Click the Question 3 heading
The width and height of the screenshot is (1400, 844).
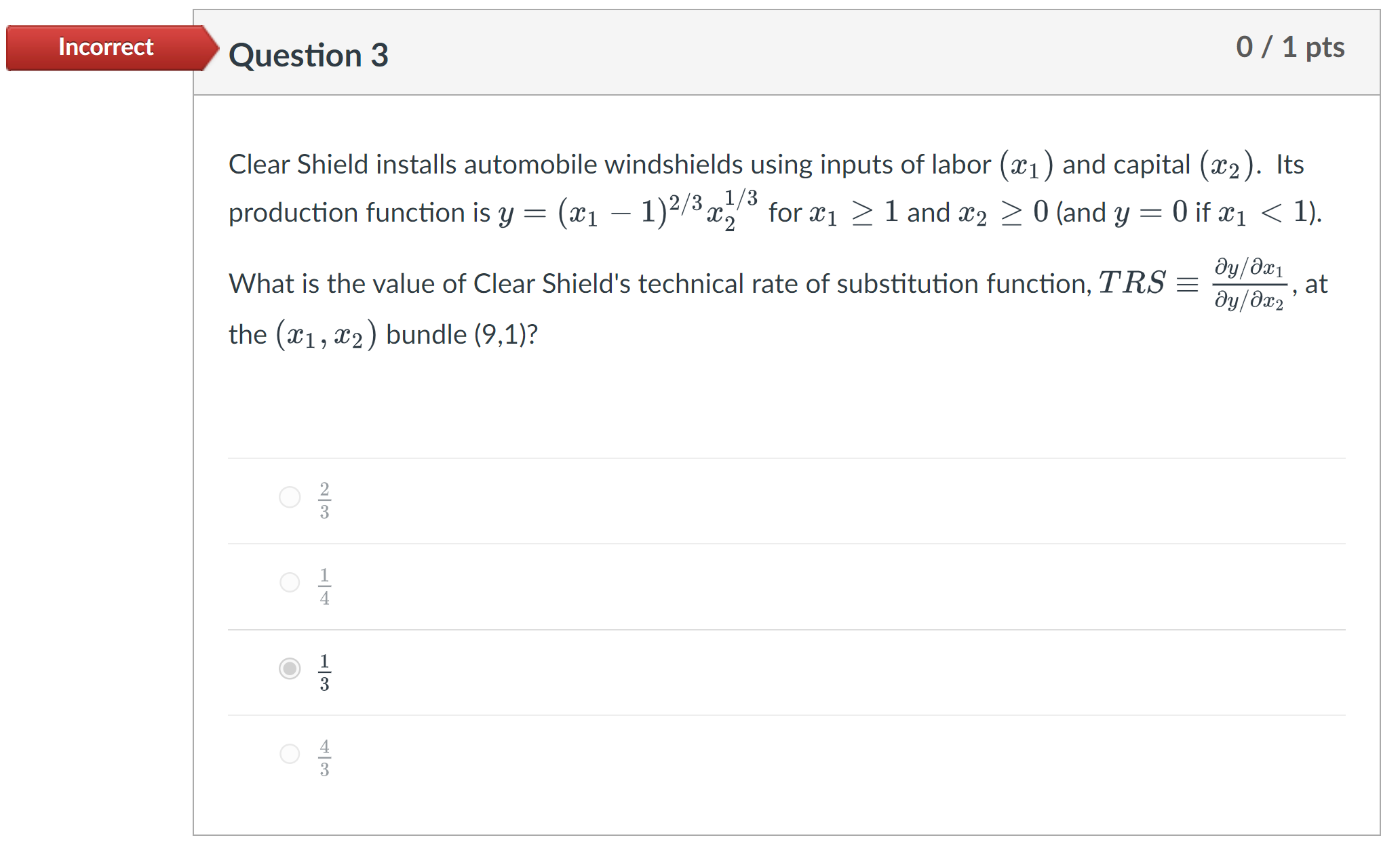tap(309, 55)
